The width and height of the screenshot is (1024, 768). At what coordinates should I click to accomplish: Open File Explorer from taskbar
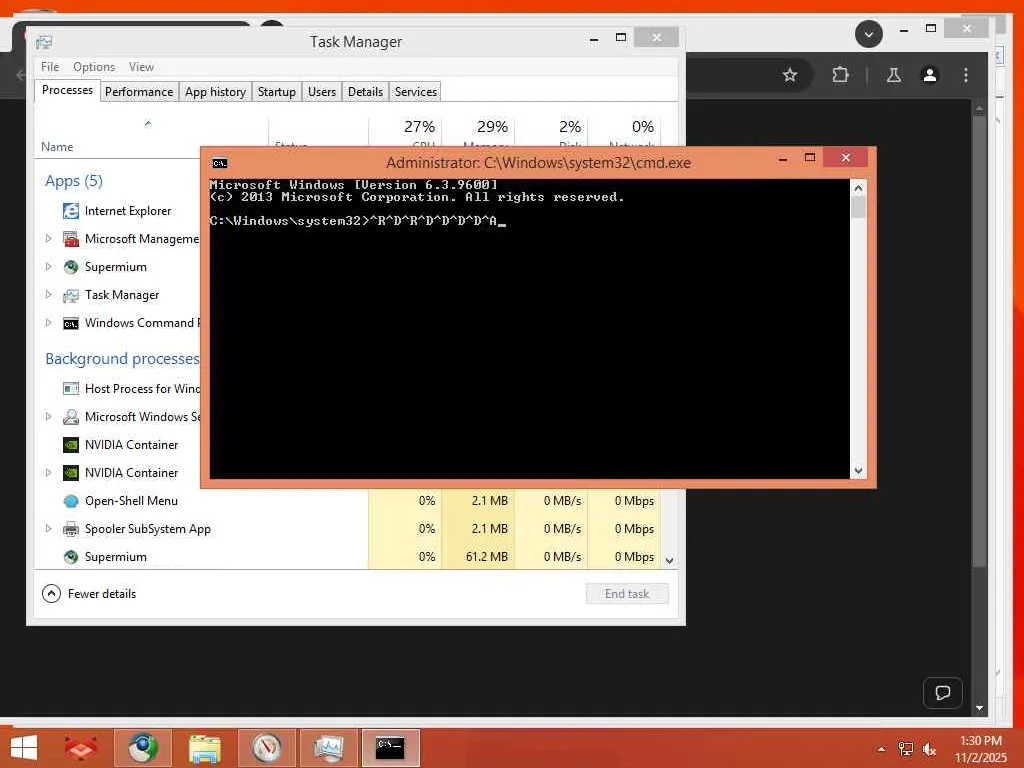coord(204,748)
